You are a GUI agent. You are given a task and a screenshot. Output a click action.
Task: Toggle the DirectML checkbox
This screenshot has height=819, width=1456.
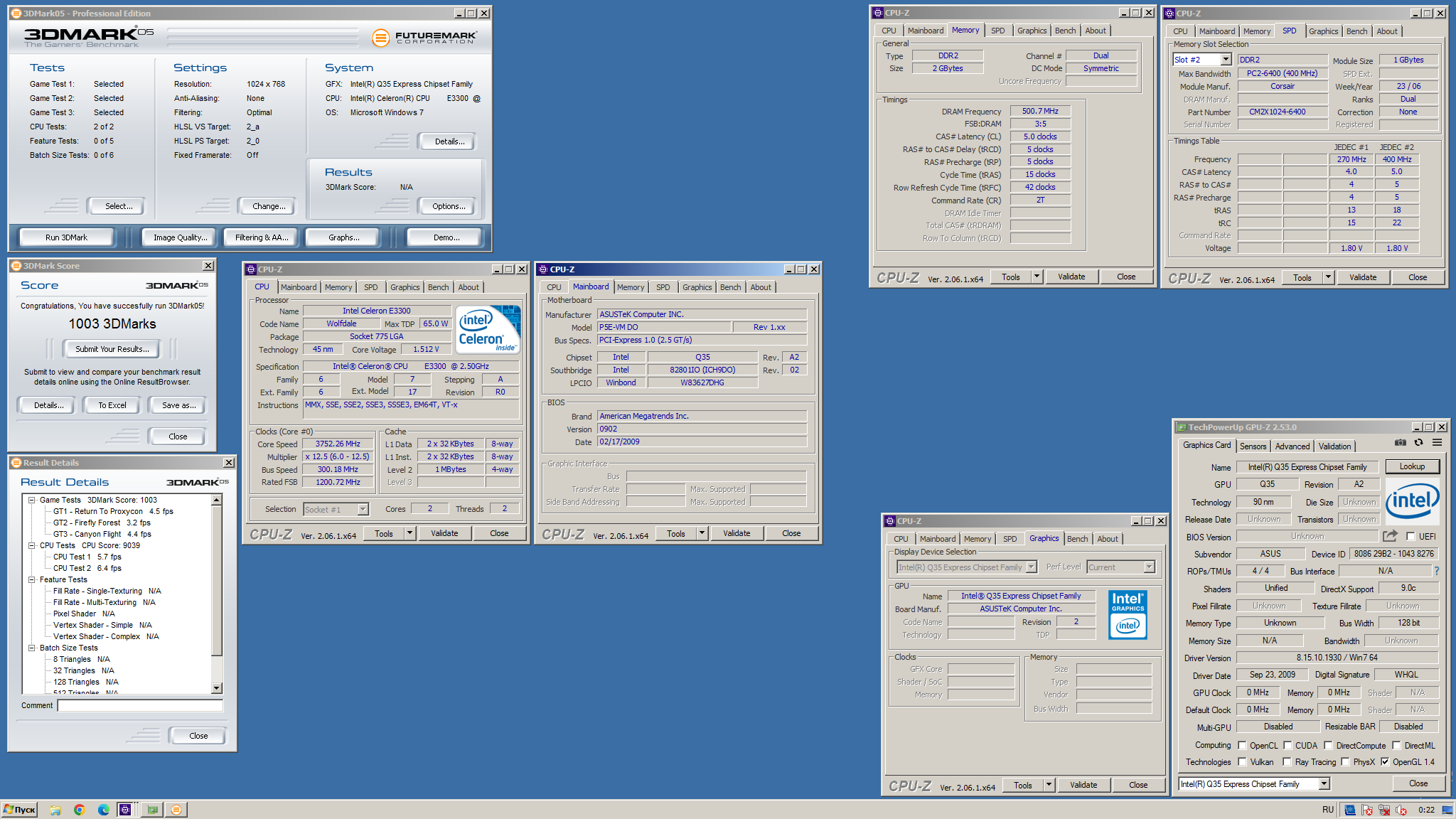pos(1396,745)
